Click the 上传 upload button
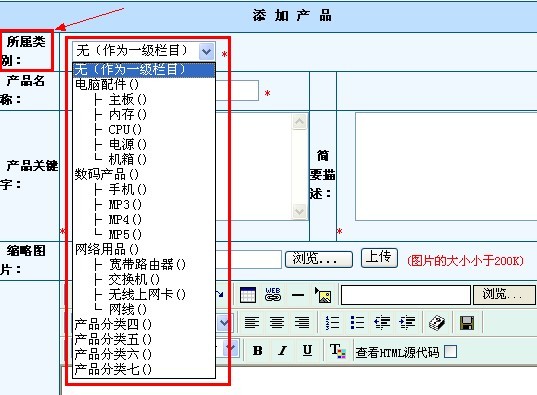 tap(379, 258)
